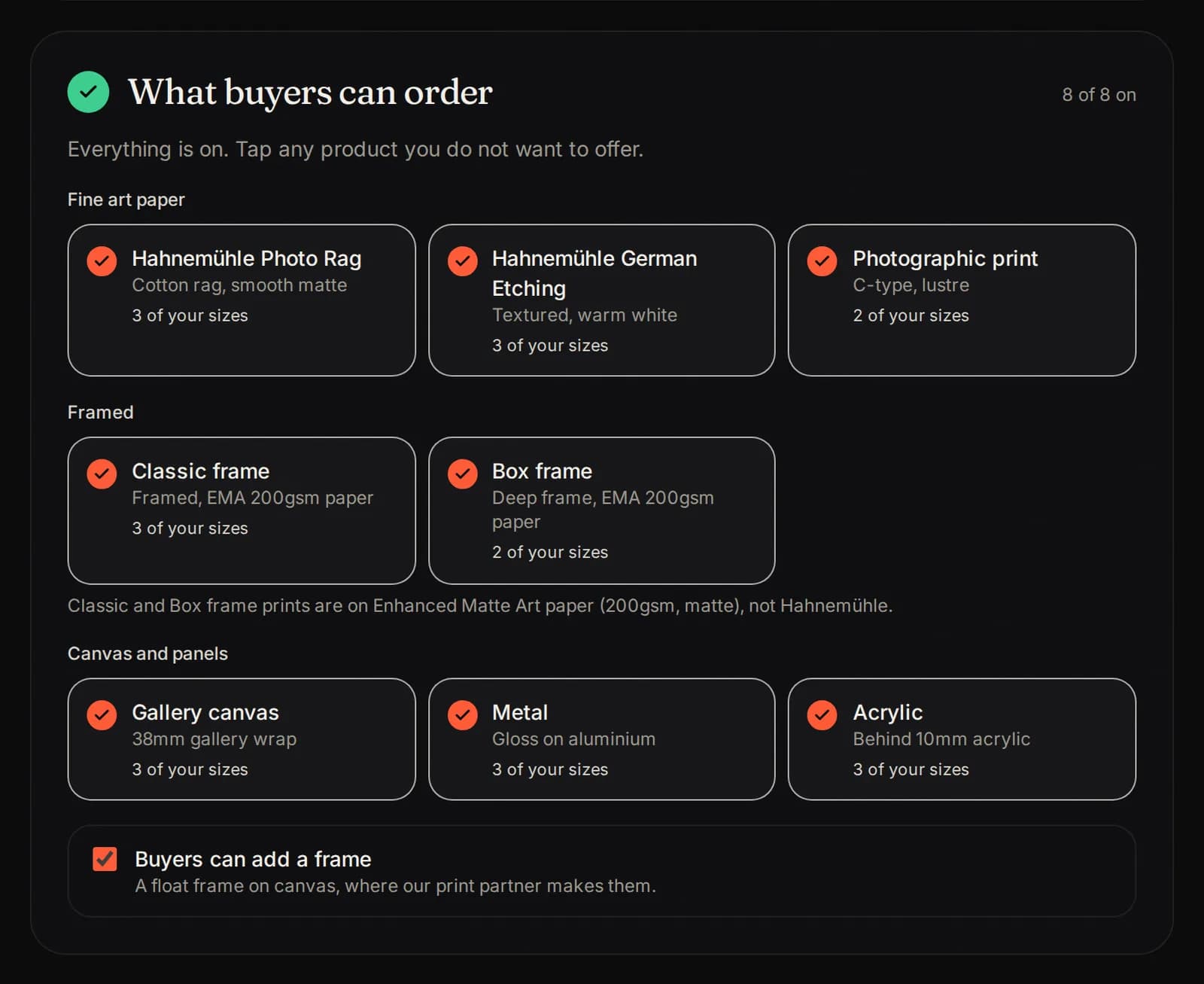Untick the Gallery canvas check circle
The width and height of the screenshot is (1204, 984).
click(102, 715)
